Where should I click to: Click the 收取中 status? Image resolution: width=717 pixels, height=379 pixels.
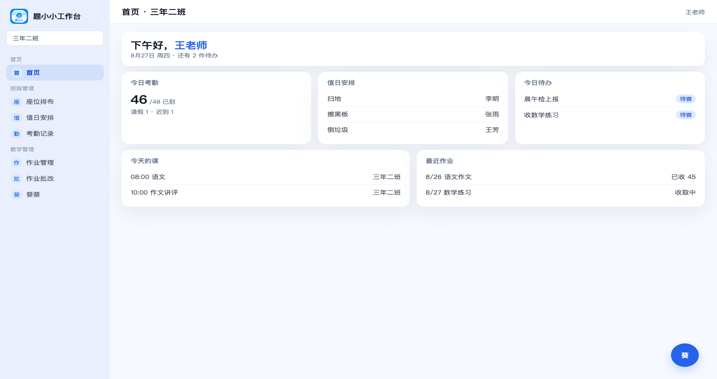point(685,192)
